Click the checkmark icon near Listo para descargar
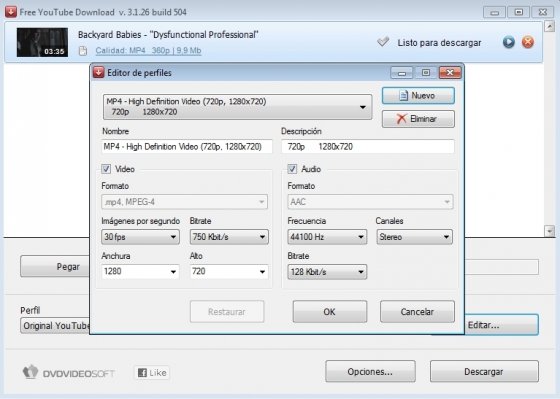560x399 pixels. 383,42
